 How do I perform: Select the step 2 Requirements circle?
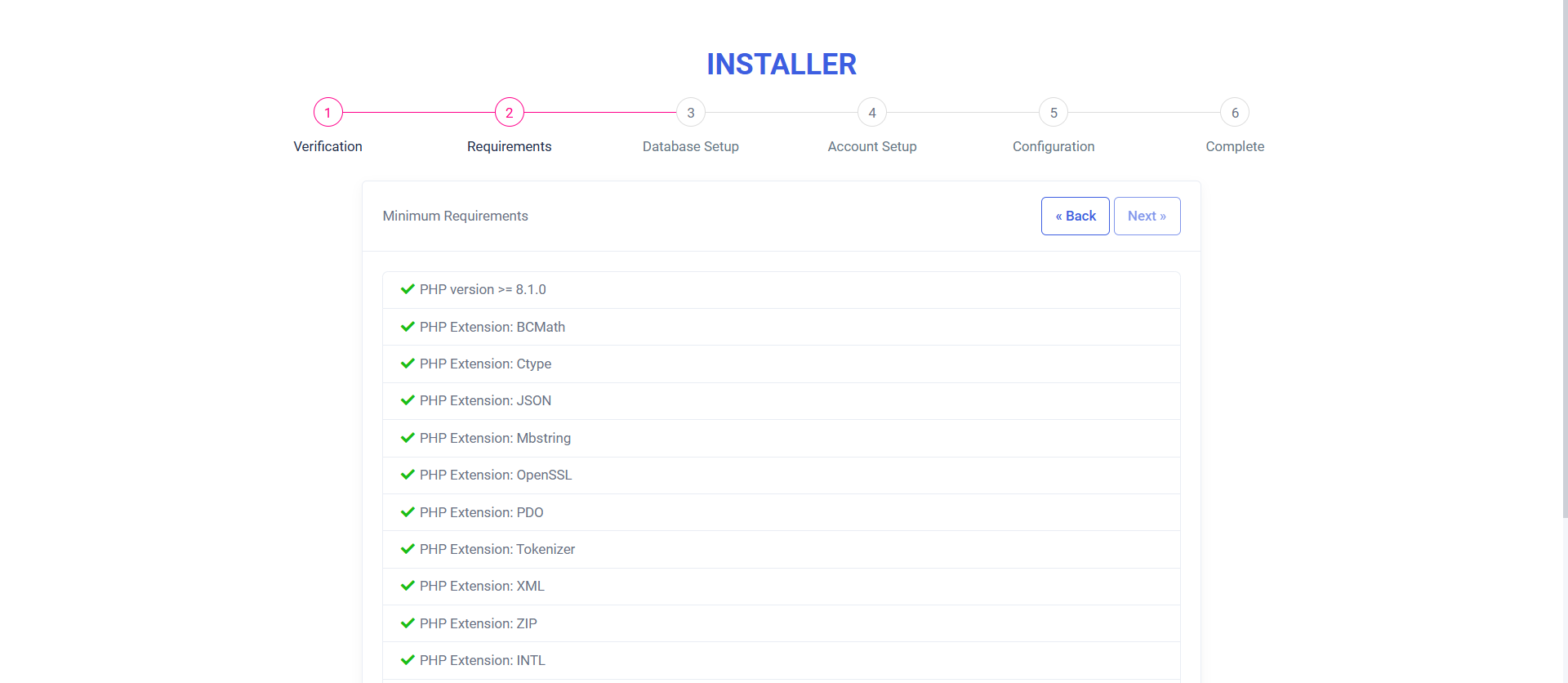510,113
